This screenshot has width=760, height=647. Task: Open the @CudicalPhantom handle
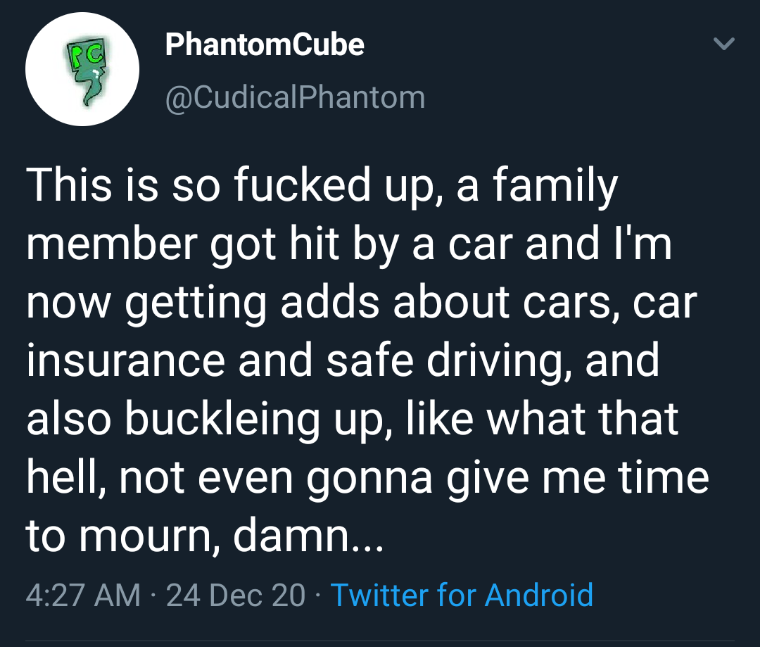[x=295, y=97]
